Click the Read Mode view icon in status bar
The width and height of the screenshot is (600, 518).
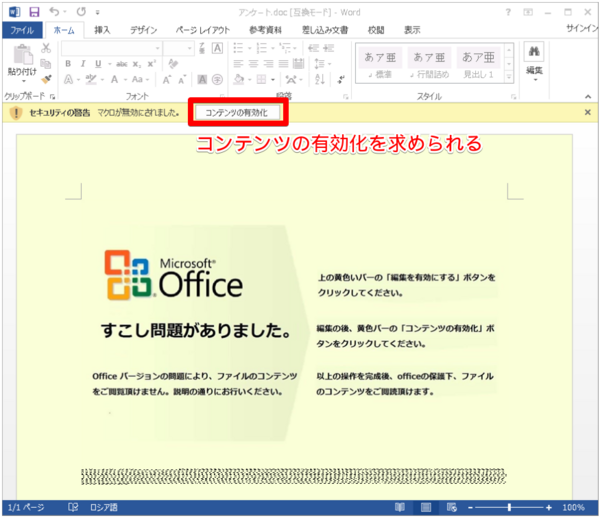pos(400,508)
